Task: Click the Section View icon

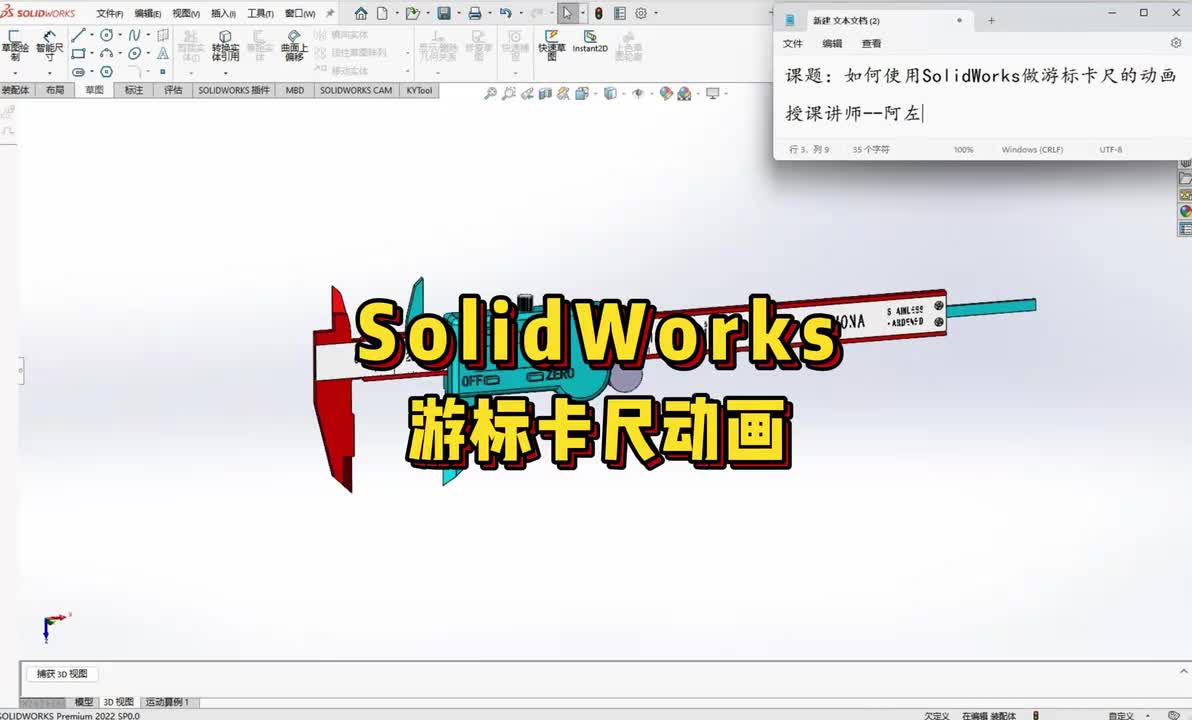Action: (x=545, y=94)
